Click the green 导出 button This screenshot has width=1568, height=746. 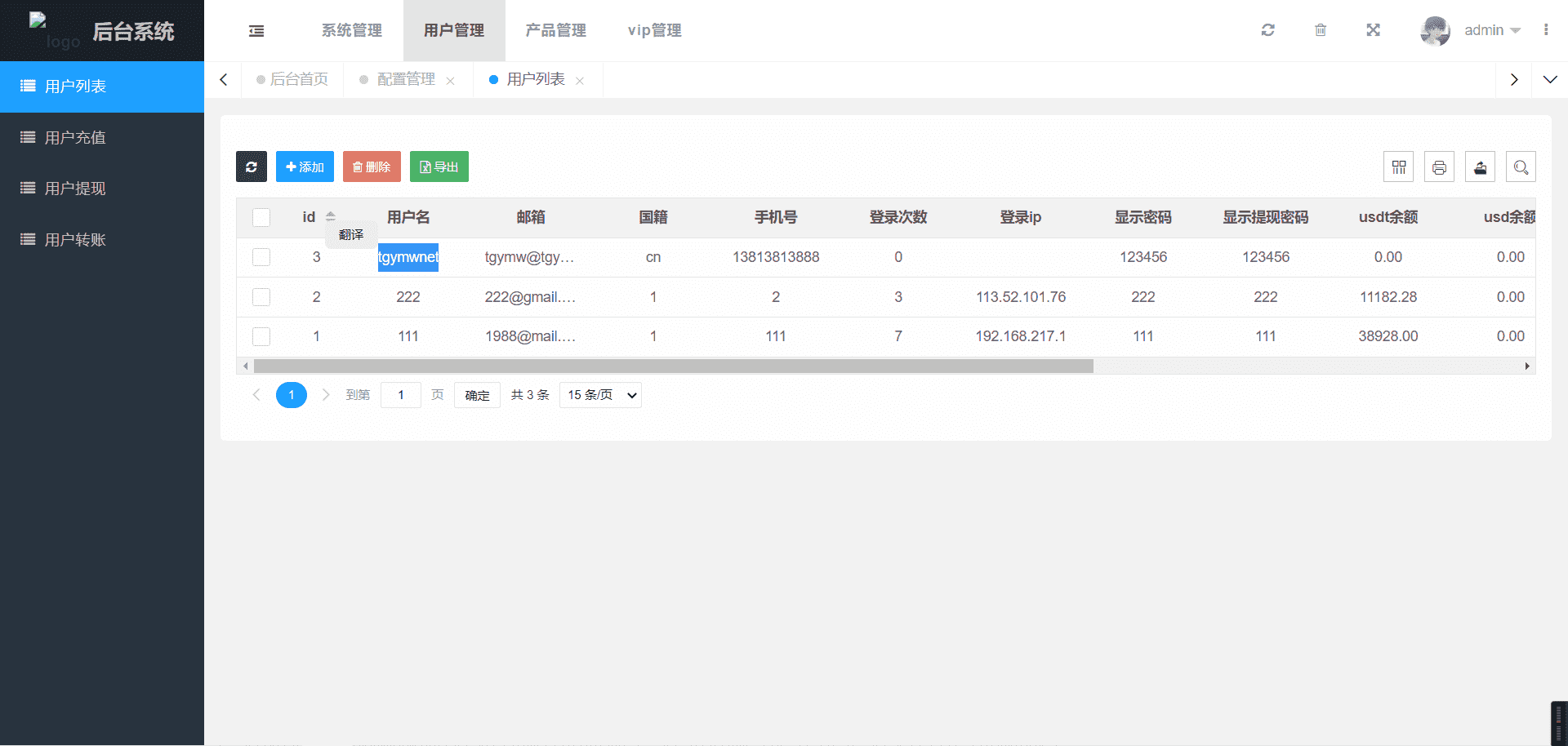(x=439, y=167)
